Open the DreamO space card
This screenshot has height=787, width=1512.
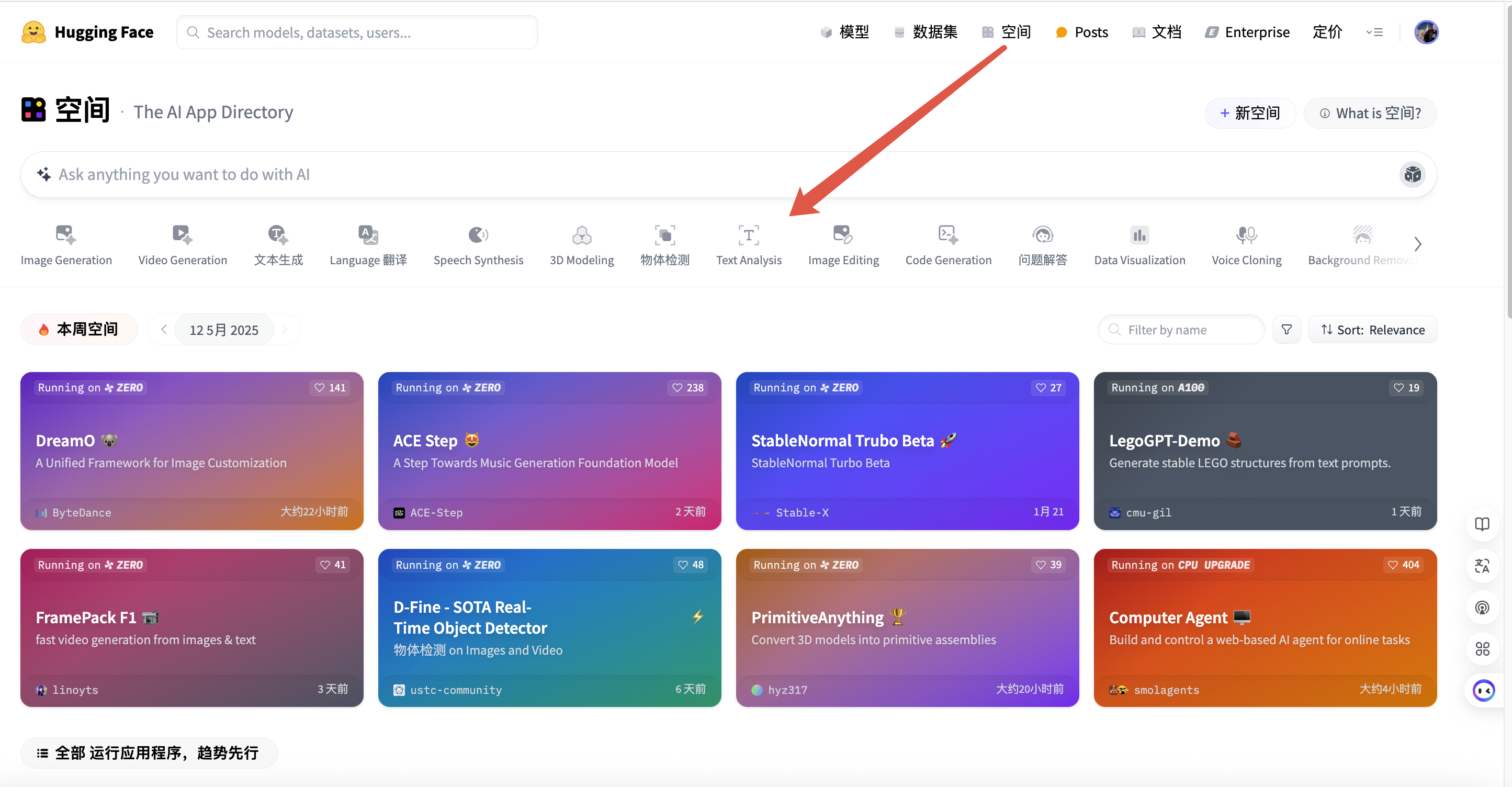pos(191,451)
